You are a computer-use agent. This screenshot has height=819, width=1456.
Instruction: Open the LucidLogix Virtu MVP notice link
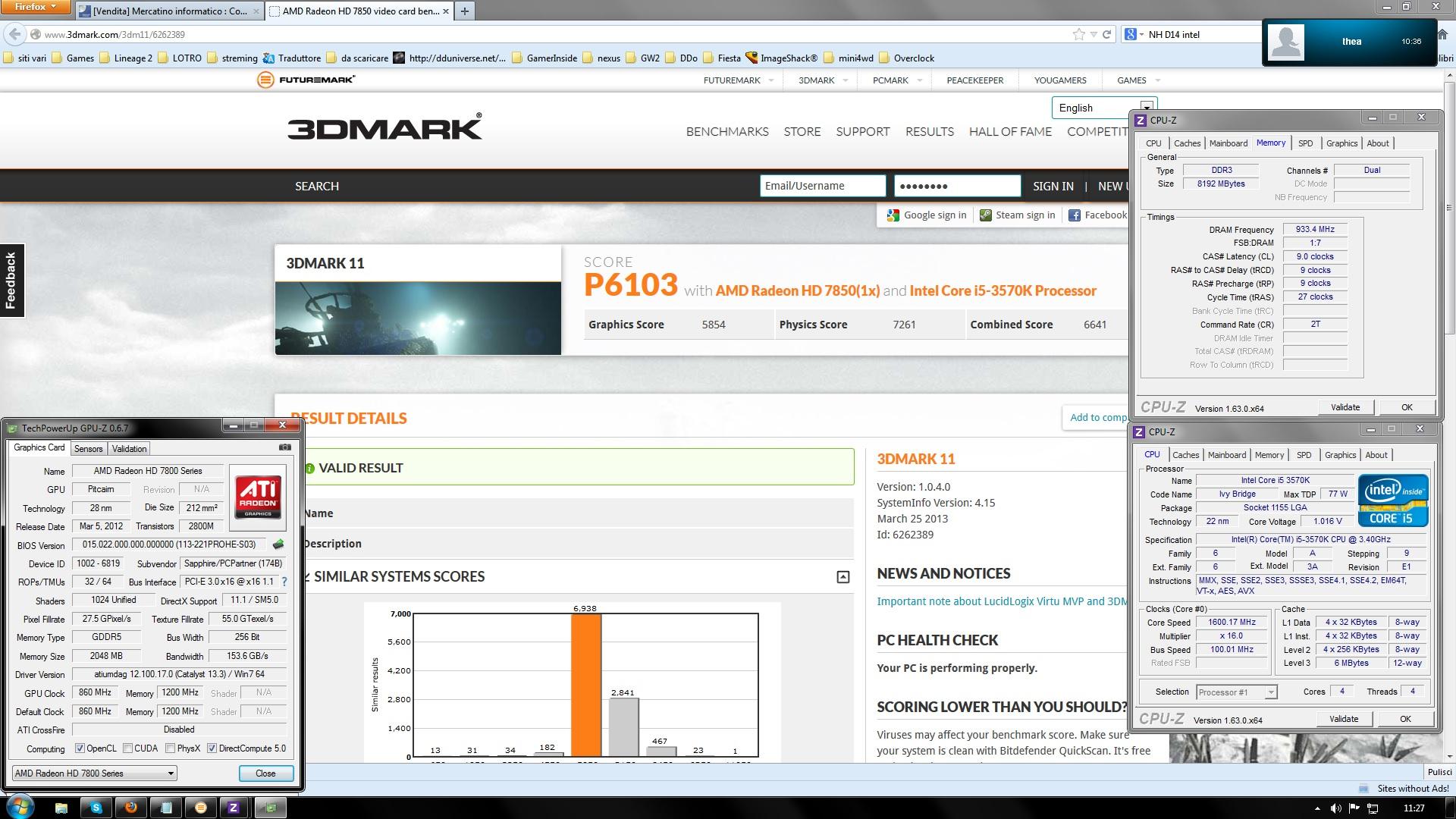[1002, 601]
